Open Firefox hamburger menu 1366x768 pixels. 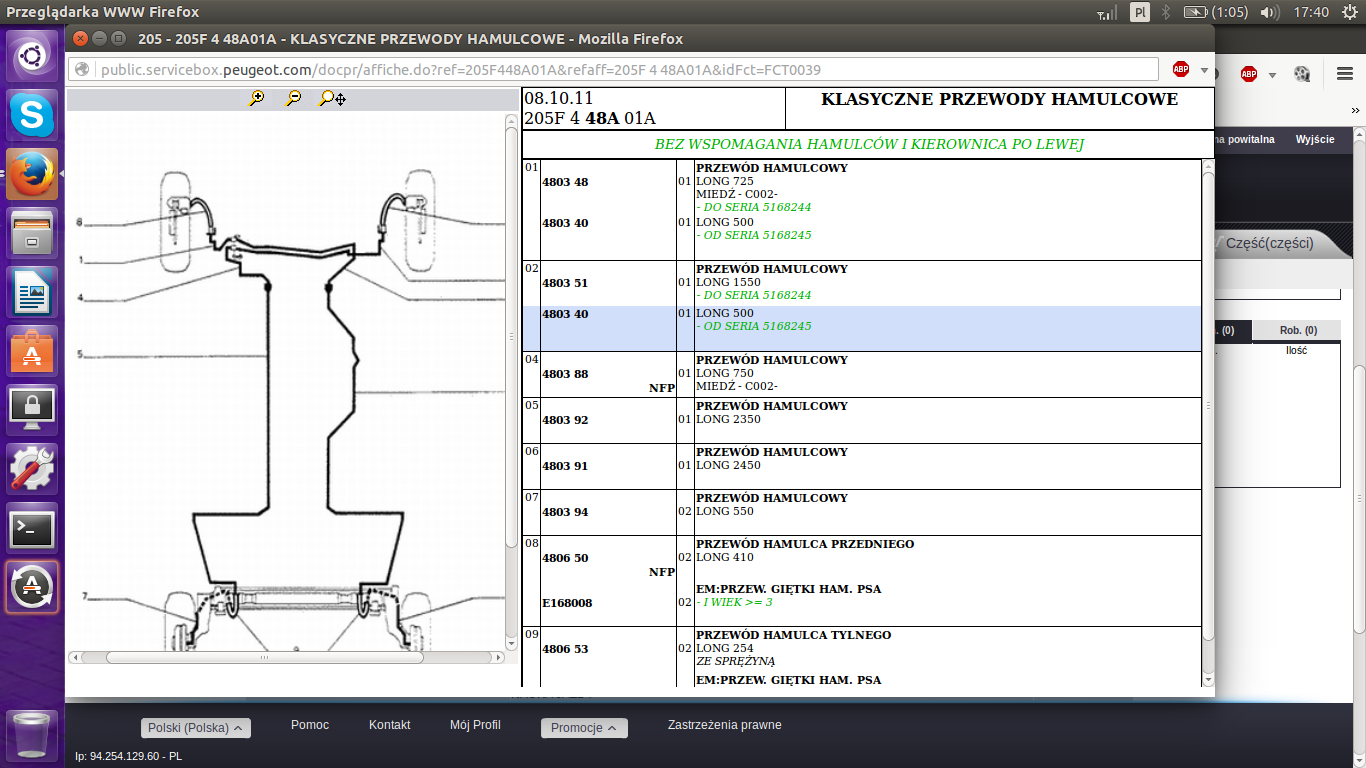click(1345, 74)
